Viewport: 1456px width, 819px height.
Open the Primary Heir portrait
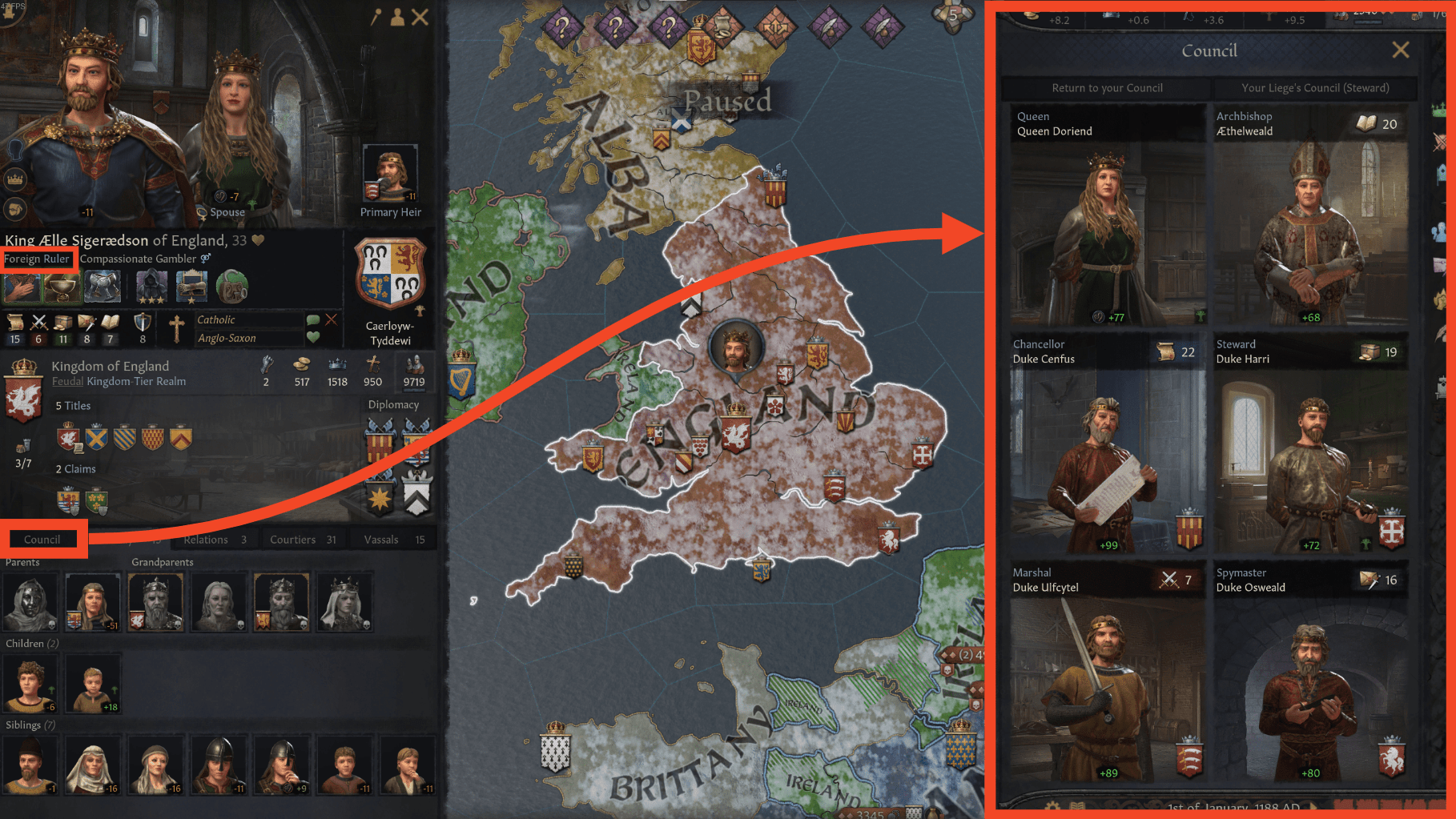point(390,174)
